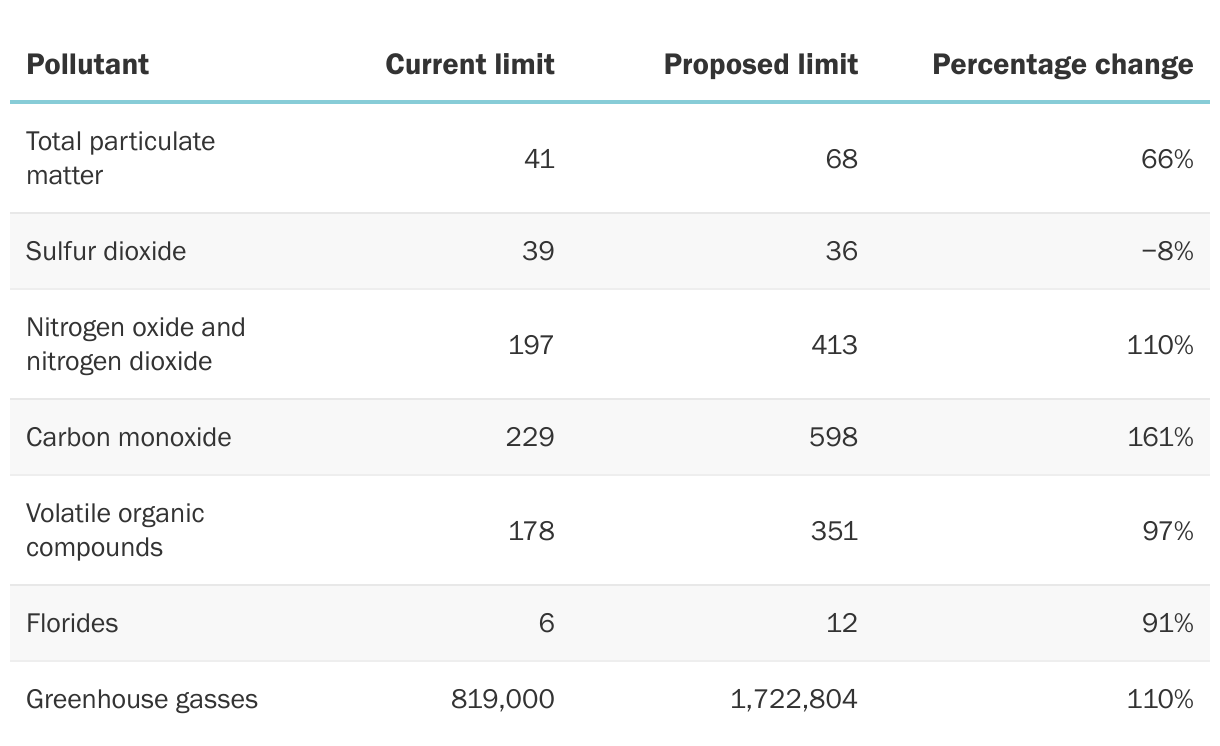
Task: Click the Greenhouse gasses row label
Action: pos(141,699)
